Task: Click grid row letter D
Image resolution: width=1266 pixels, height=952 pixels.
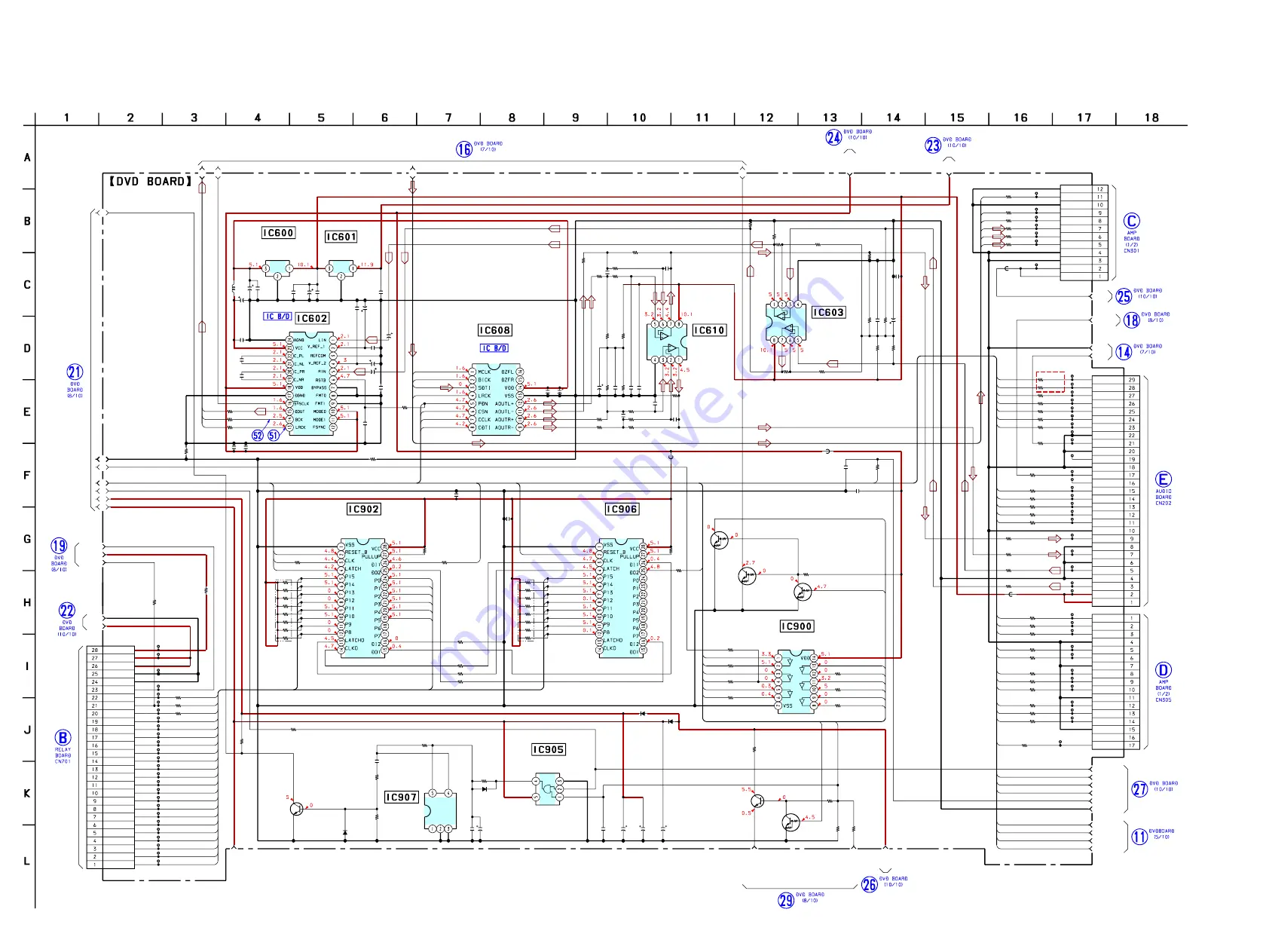Action: click(27, 348)
